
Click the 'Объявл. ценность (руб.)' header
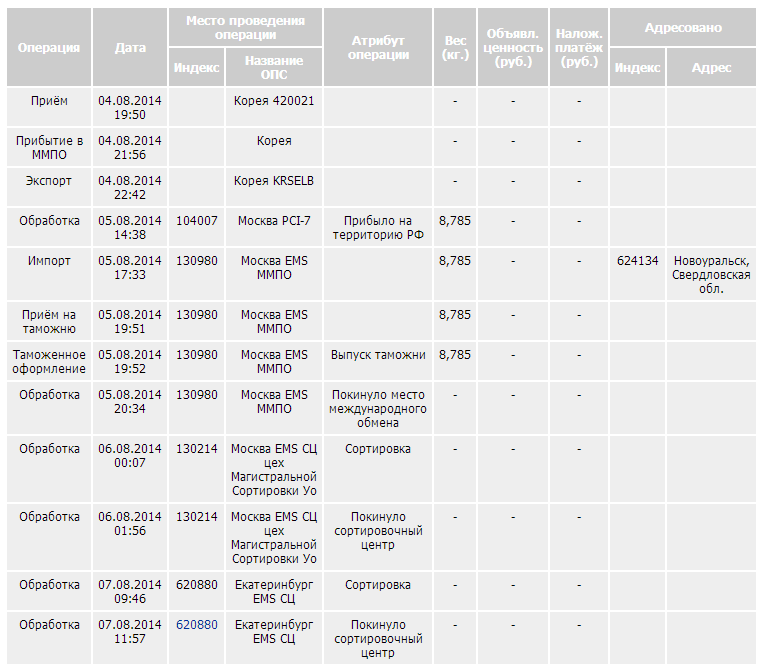click(513, 47)
